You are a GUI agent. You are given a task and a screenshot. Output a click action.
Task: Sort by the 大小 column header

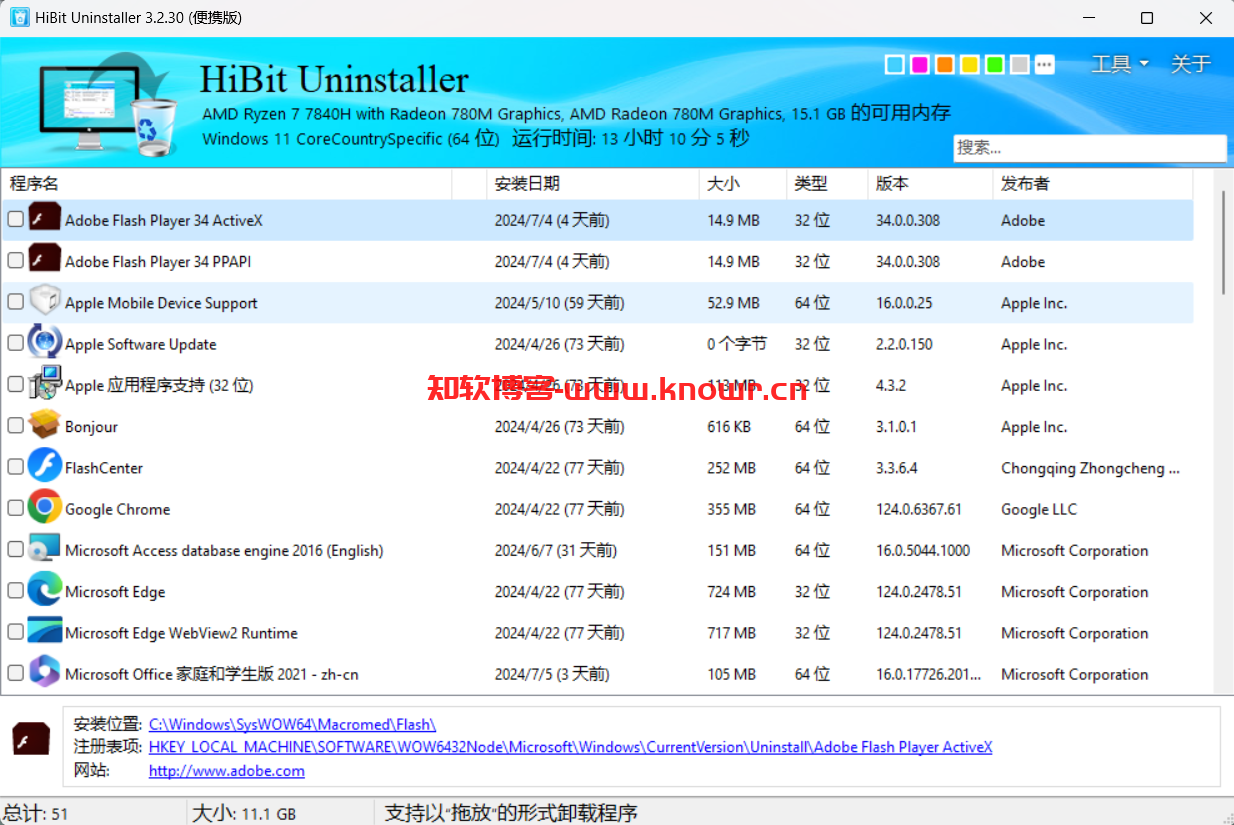(x=742, y=184)
